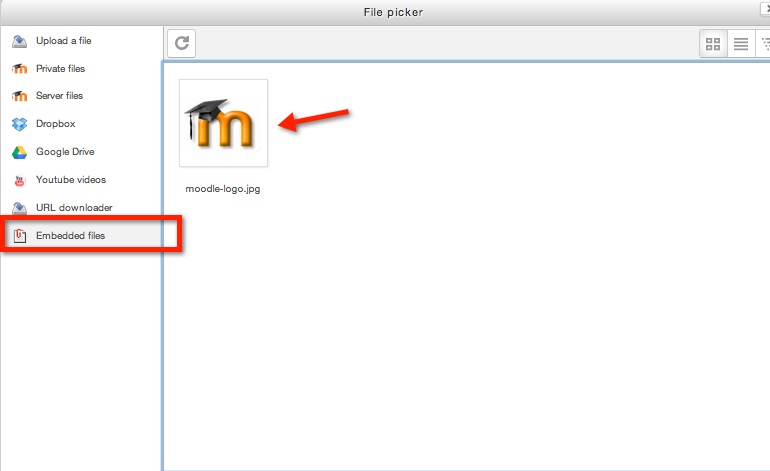Open the URL downloader repository
The width and height of the screenshot is (770, 471).
[x=74, y=208]
